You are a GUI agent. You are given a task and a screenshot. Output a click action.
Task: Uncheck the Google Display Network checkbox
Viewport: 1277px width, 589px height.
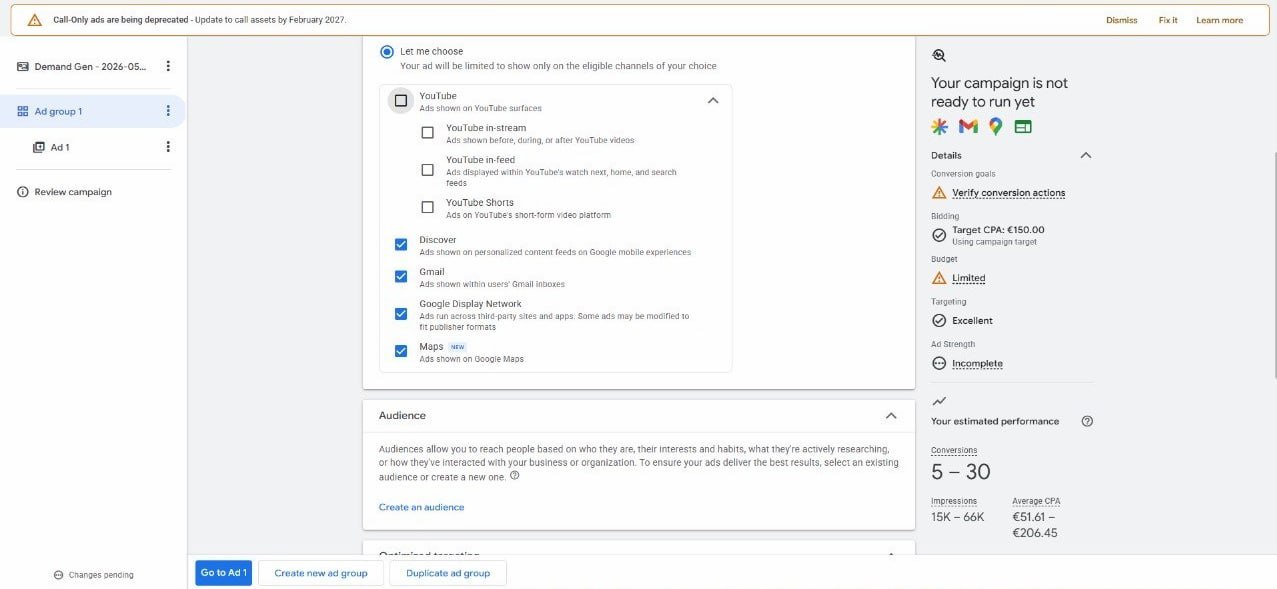(x=401, y=314)
